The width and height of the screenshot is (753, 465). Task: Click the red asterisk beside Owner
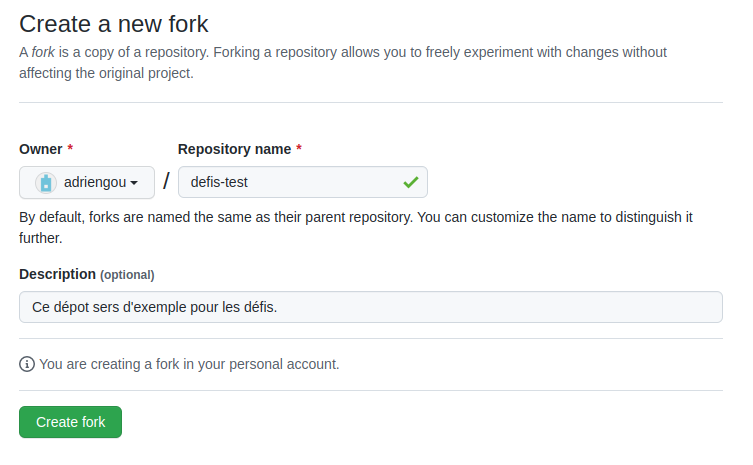point(70,149)
